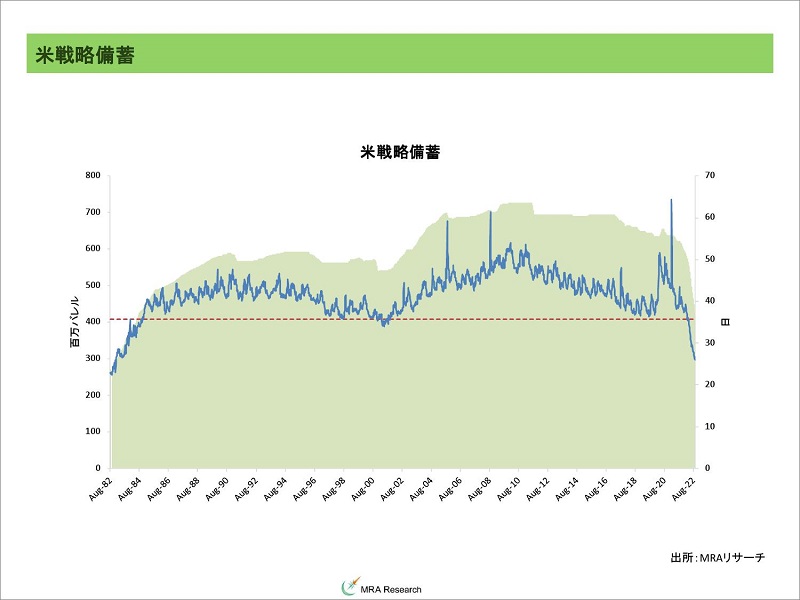Screen dimensions: 800x600
Task: Select the green banner heading "米戦略備蓄"
Action: (85, 55)
